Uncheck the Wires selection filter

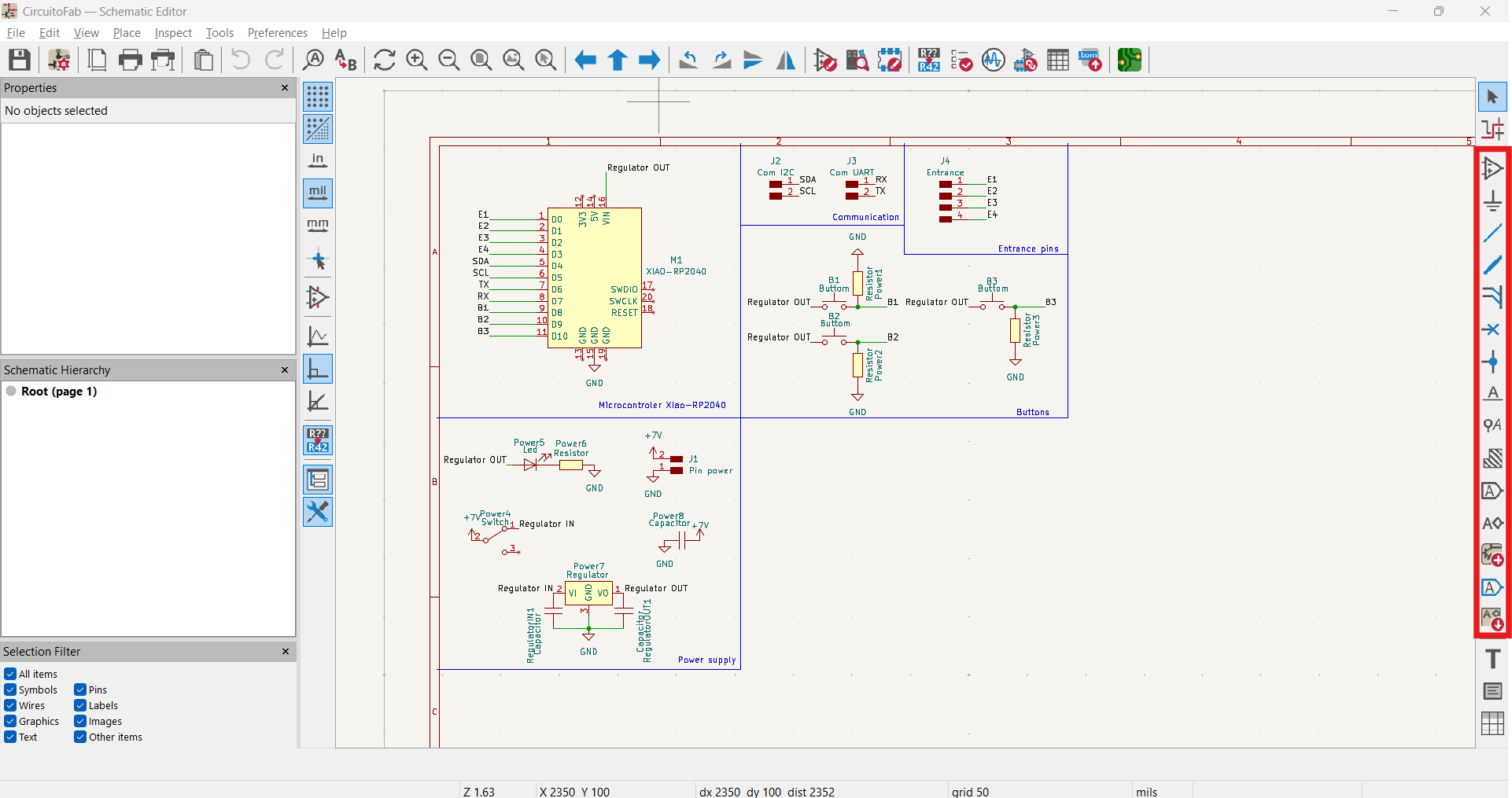(10, 705)
